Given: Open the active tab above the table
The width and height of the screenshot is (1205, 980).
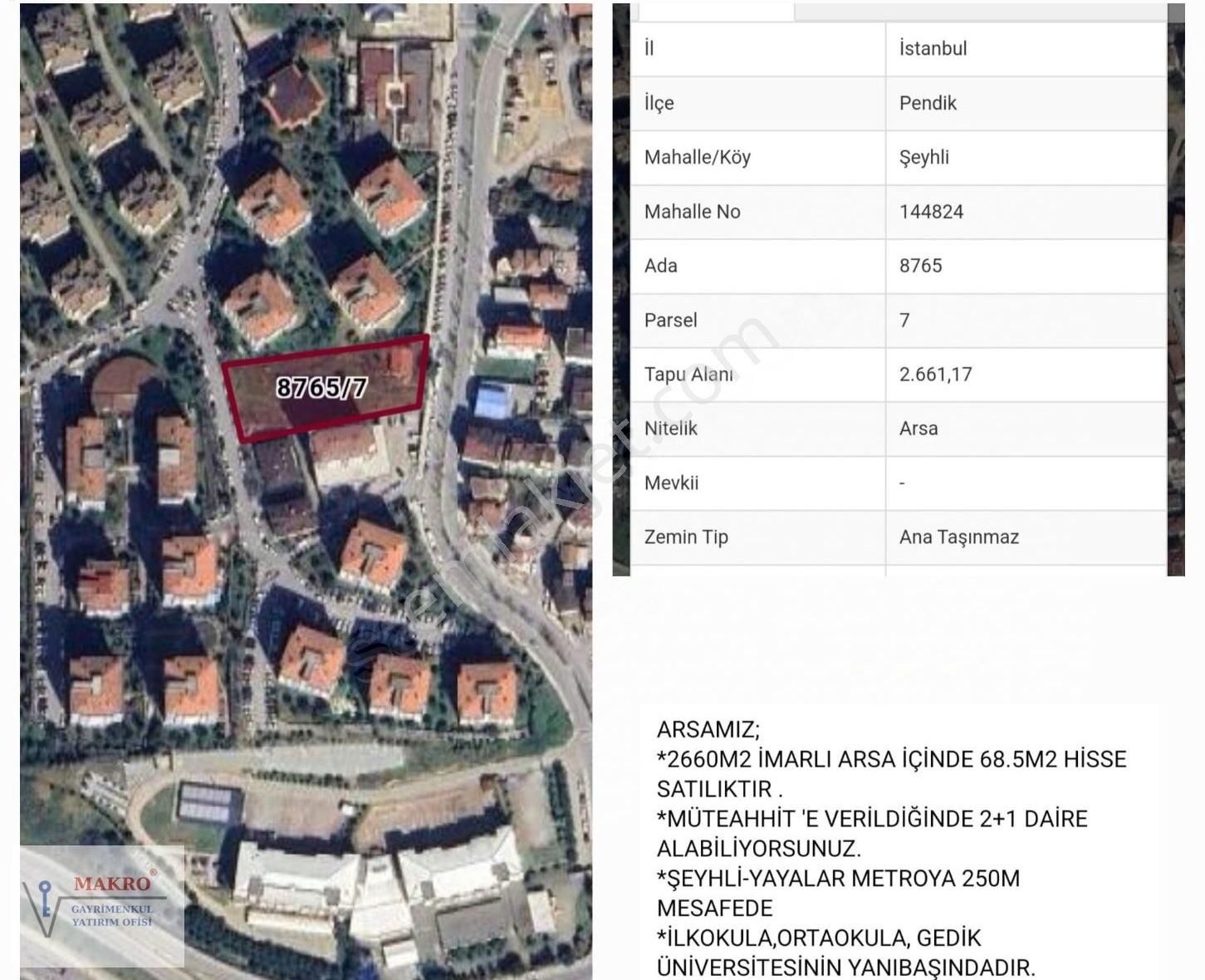Looking at the screenshot, I should pyautogui.click(x=716, y=11).
